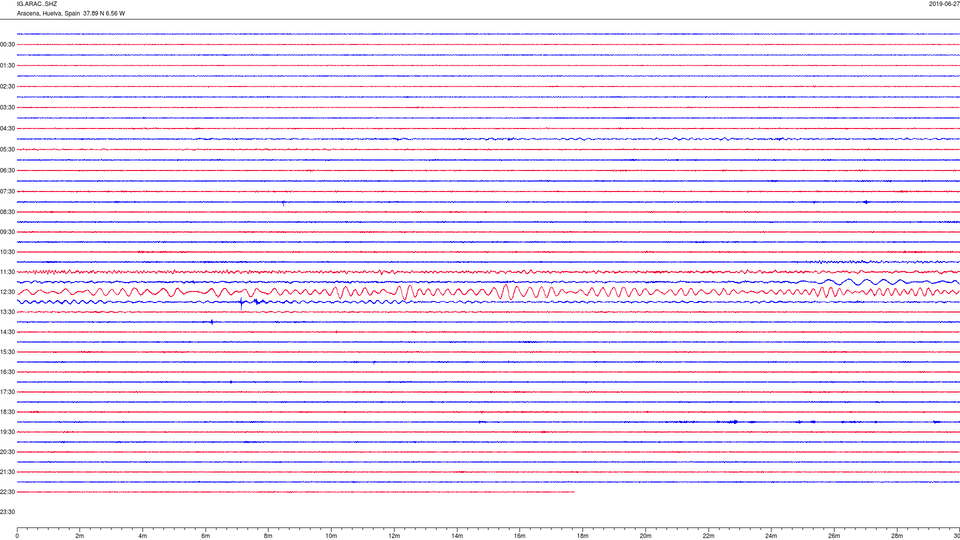The height and width of the screenshot is (540, 960).
Task: Select the 15:30 time label
Action: pos(7,352)
